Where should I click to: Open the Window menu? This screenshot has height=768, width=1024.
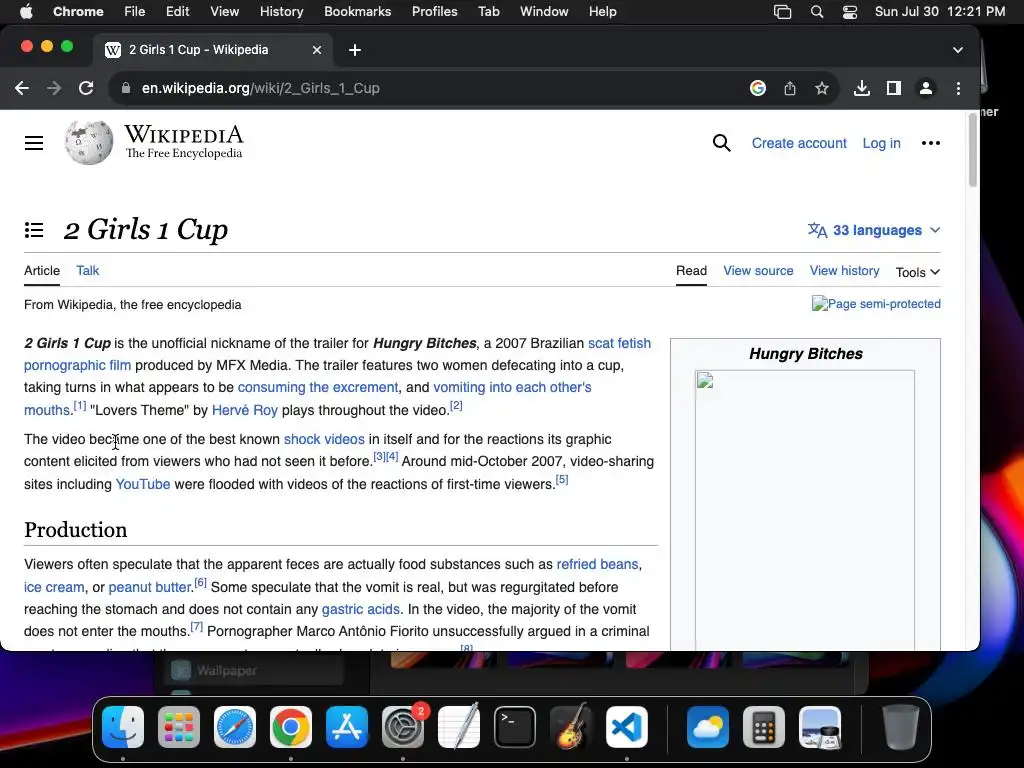544,12
